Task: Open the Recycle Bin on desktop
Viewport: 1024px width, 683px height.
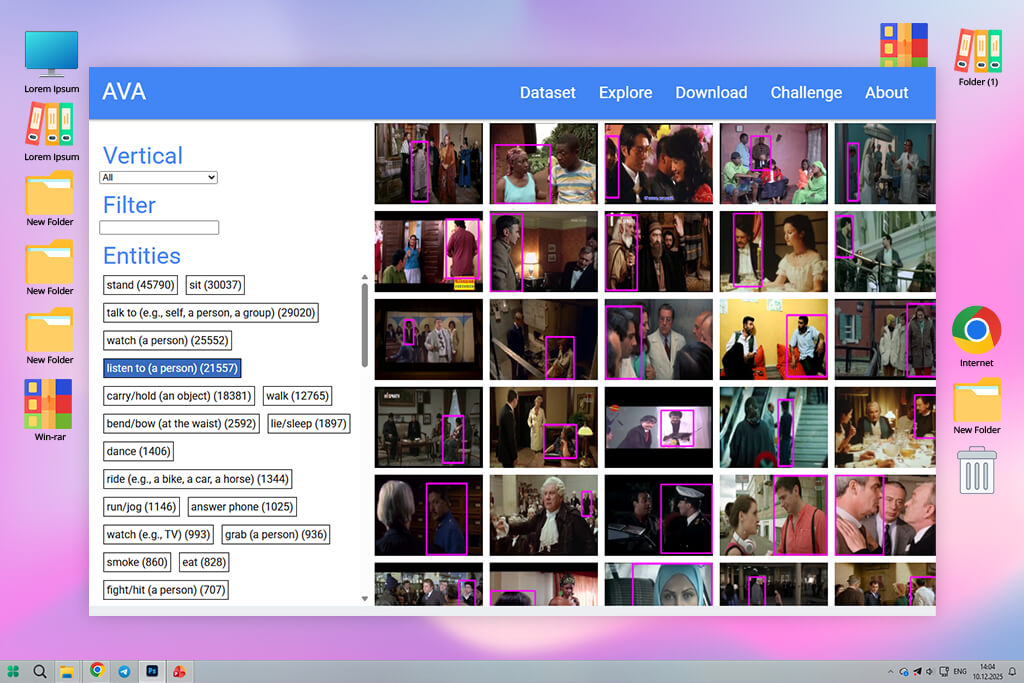Action: coord(977,470)
